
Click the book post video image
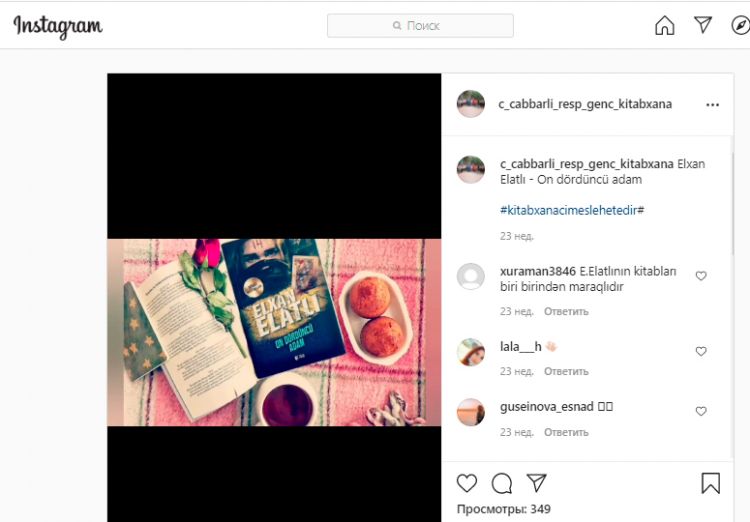[x=274, y=333]
